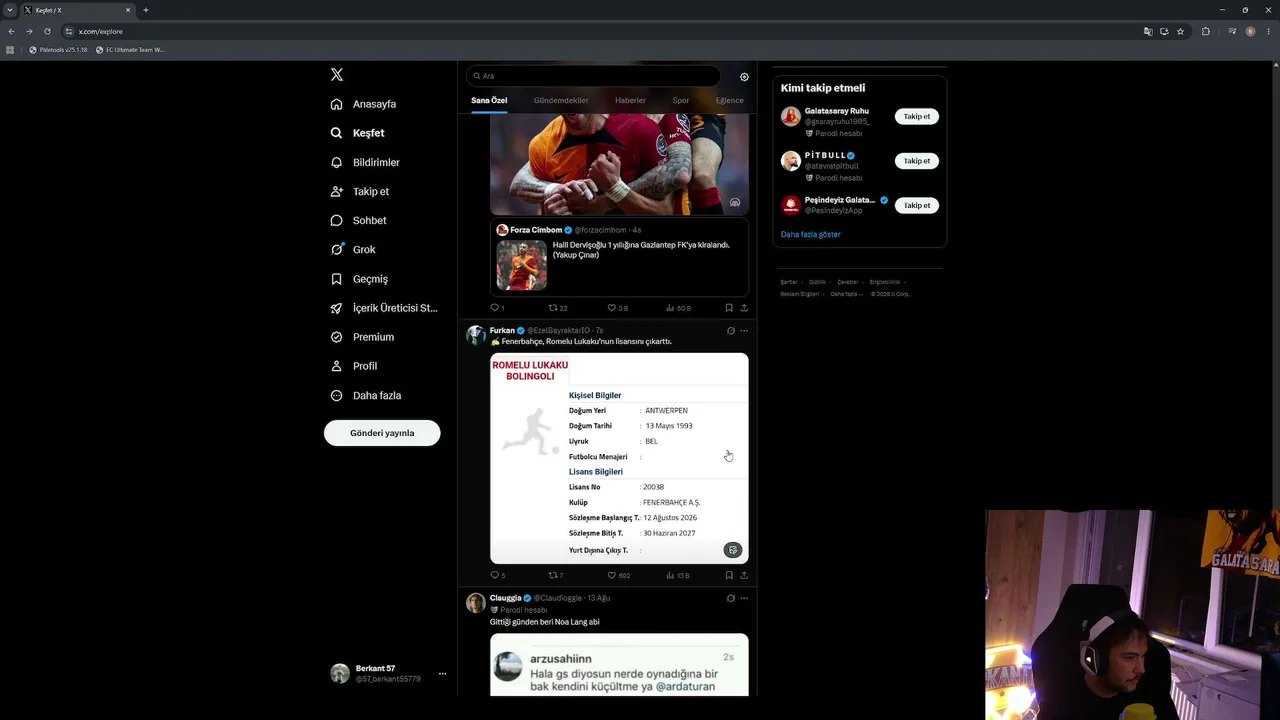Open the Şartlar footer link
This screenshot has height=720, width=1280.
[789, 282]
